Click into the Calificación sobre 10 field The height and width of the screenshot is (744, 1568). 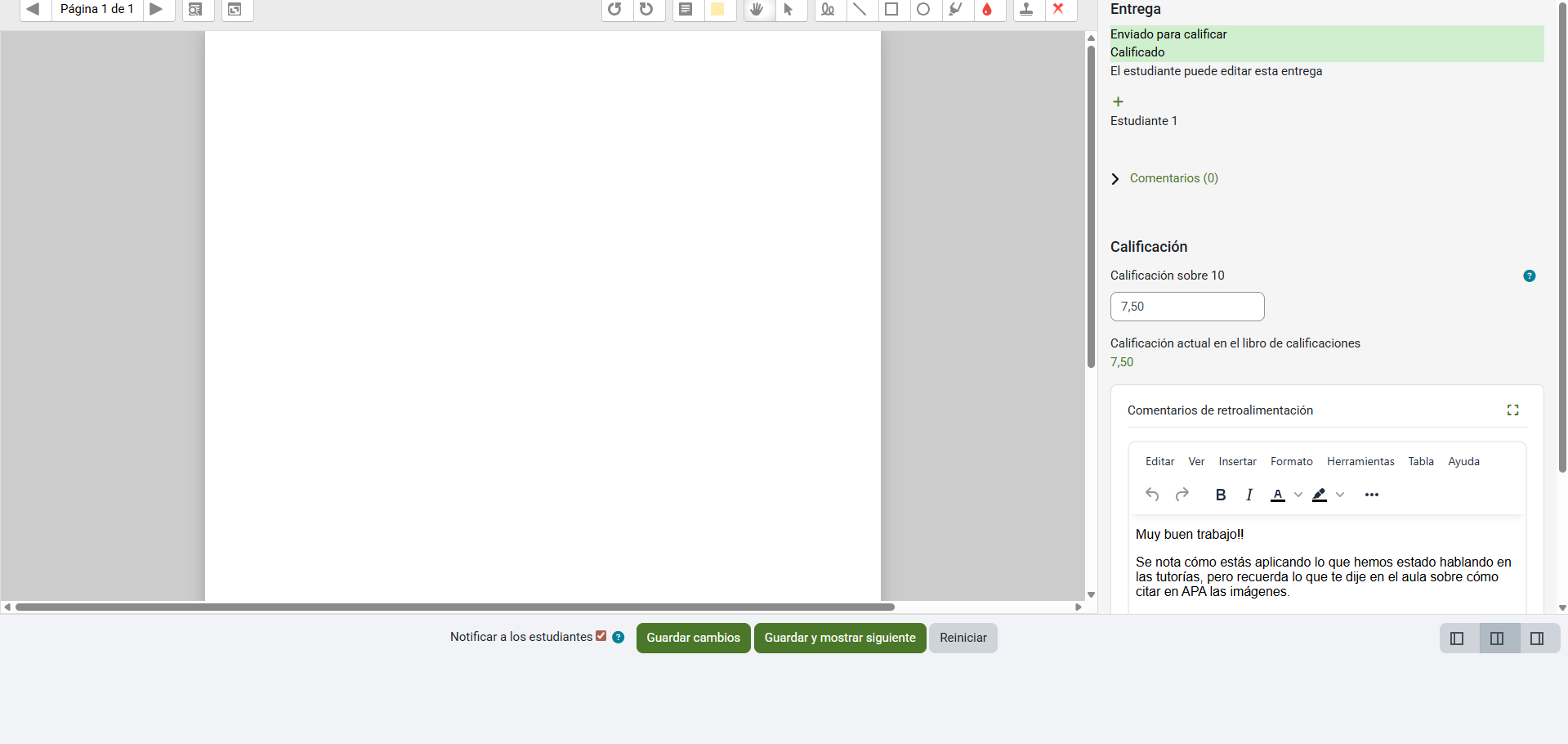coord(1186,307)
